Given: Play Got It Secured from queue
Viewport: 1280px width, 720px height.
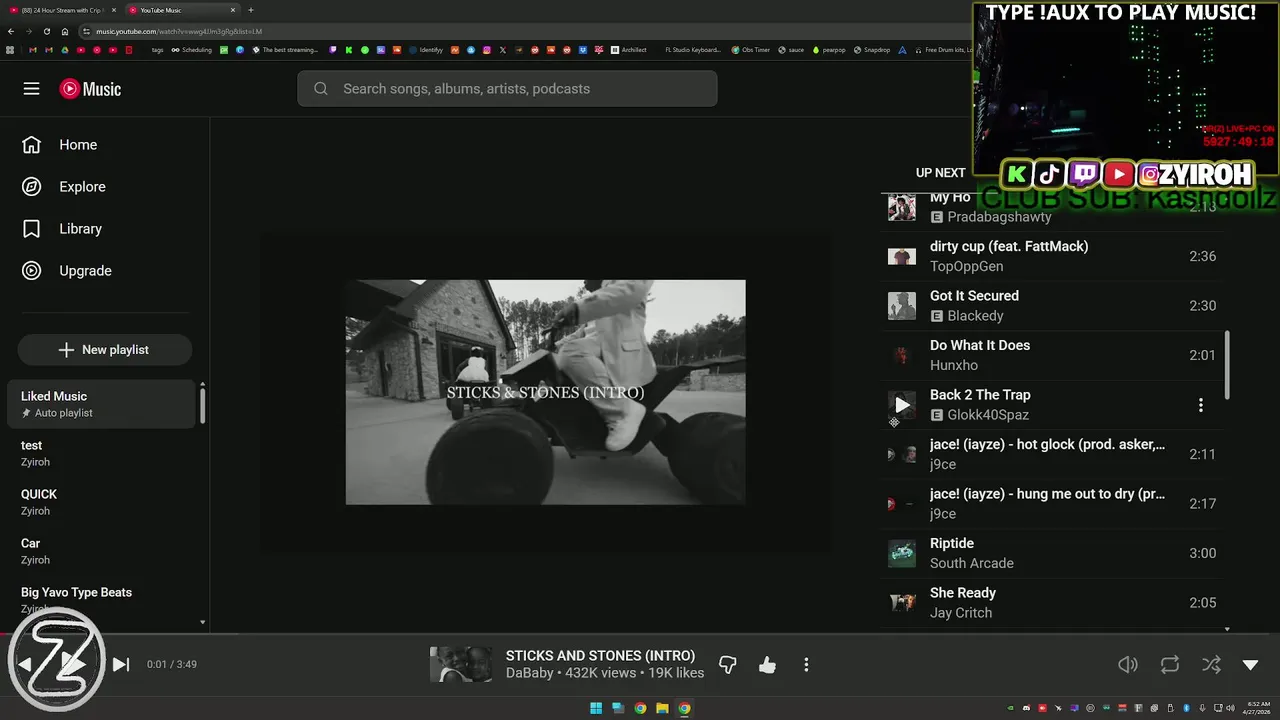Looking at the screenshot, I should click(1053, 306).
